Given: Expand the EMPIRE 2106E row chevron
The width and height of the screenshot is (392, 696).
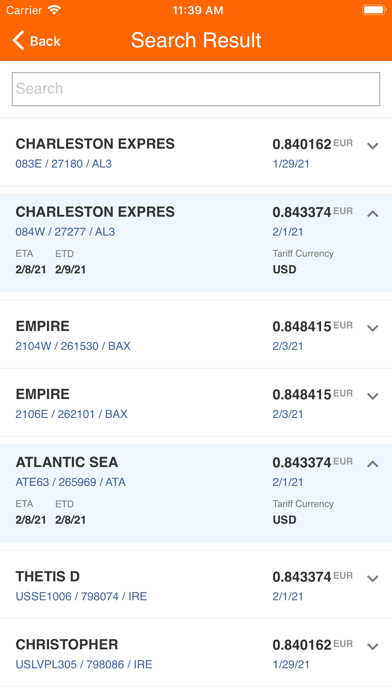Looking at the screenshot, I should [373, 396].
